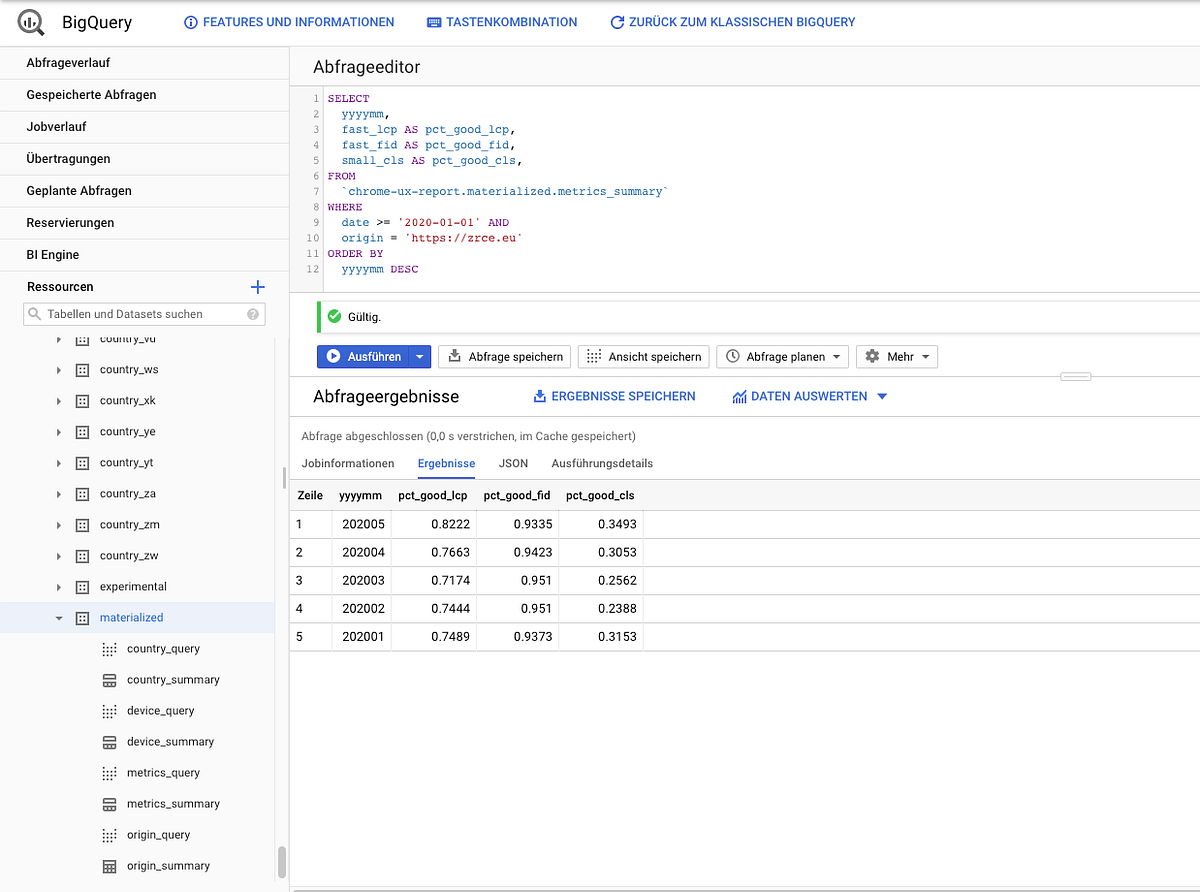The width and height of the screenshot is (1200, 892).
Task: Click the help icon in the search field
Action: (254, 314)
